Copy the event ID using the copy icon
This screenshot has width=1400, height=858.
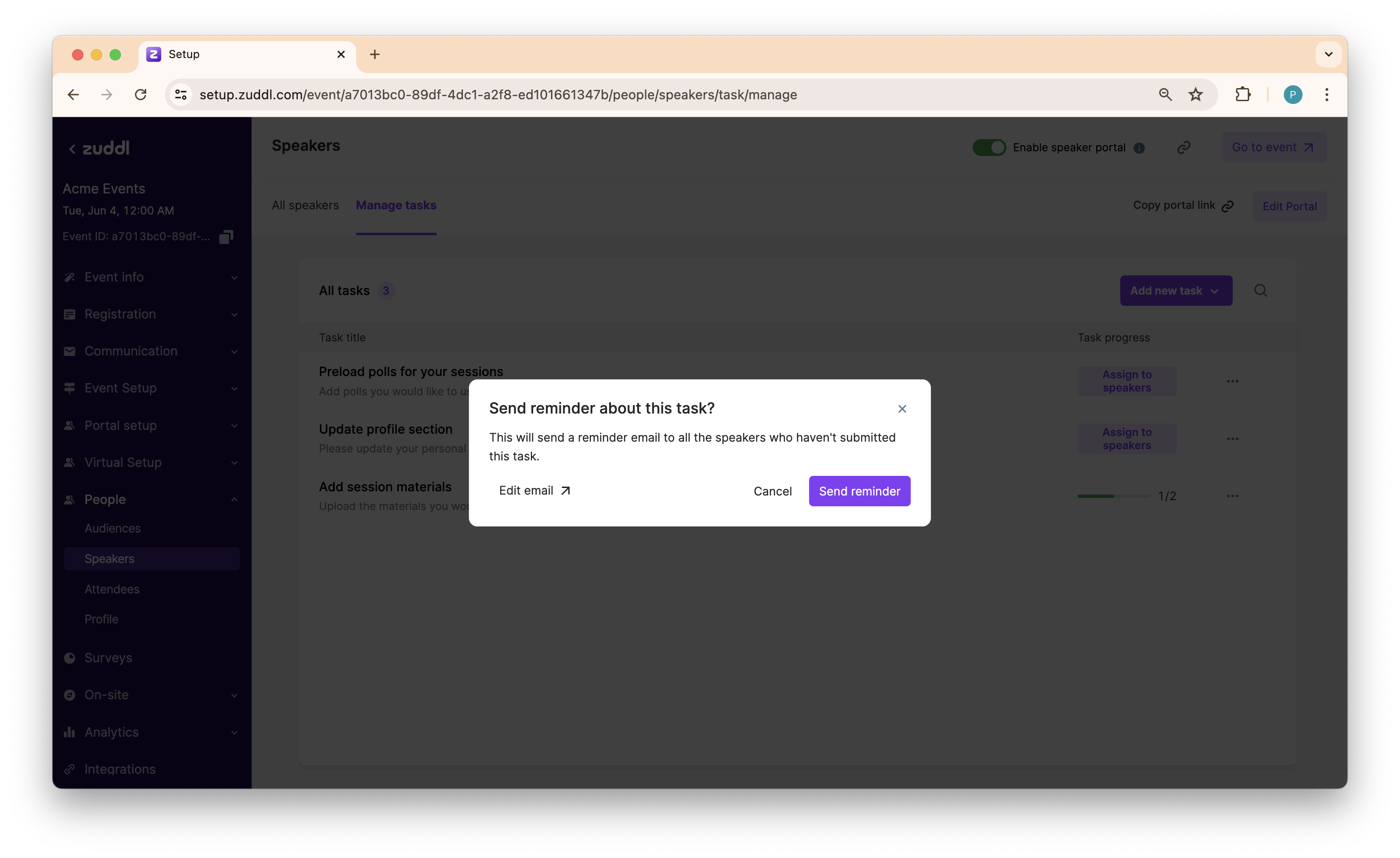(226, 237)
